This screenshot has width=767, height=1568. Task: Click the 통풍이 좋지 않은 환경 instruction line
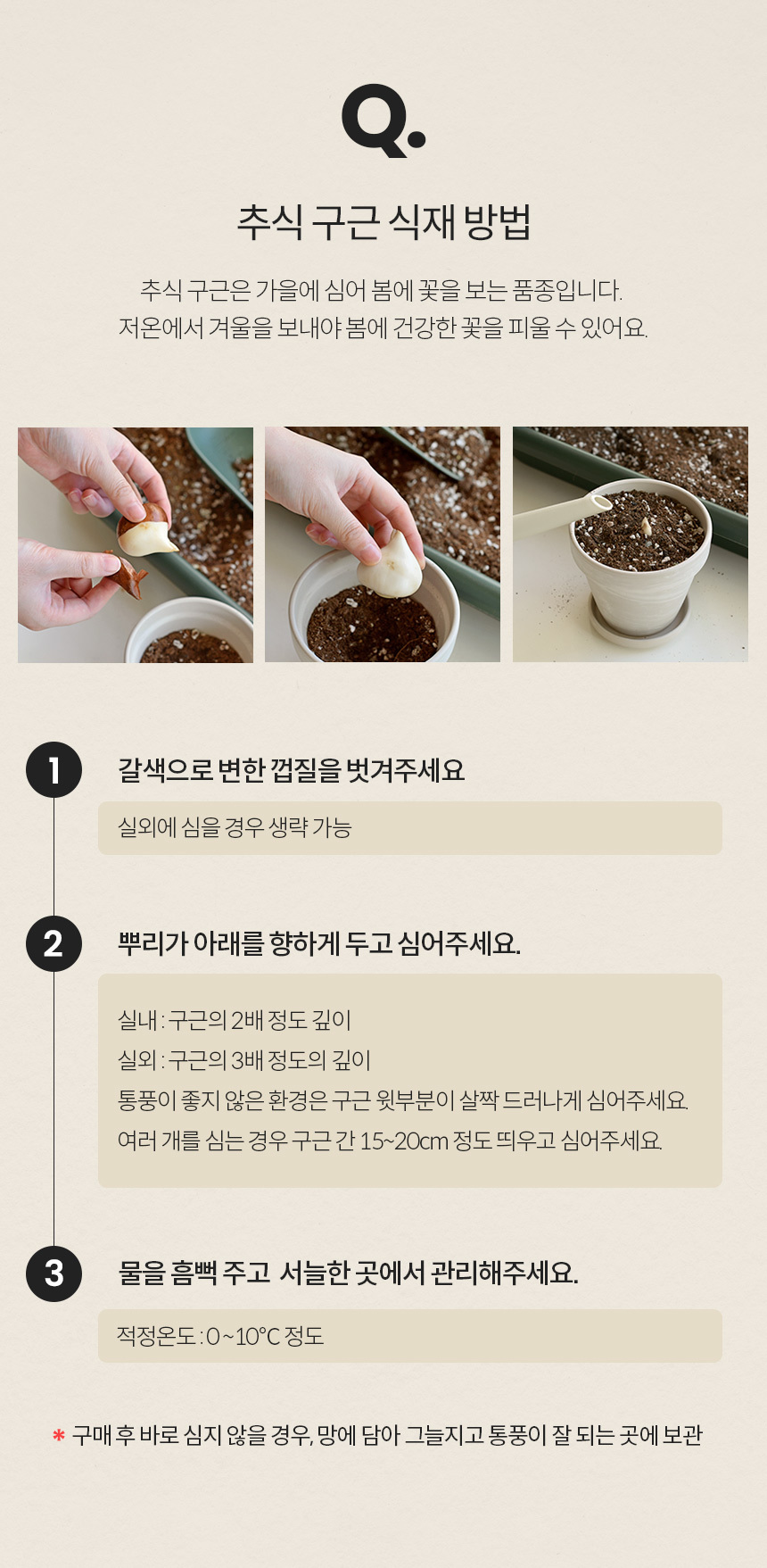pos(403,1100)
